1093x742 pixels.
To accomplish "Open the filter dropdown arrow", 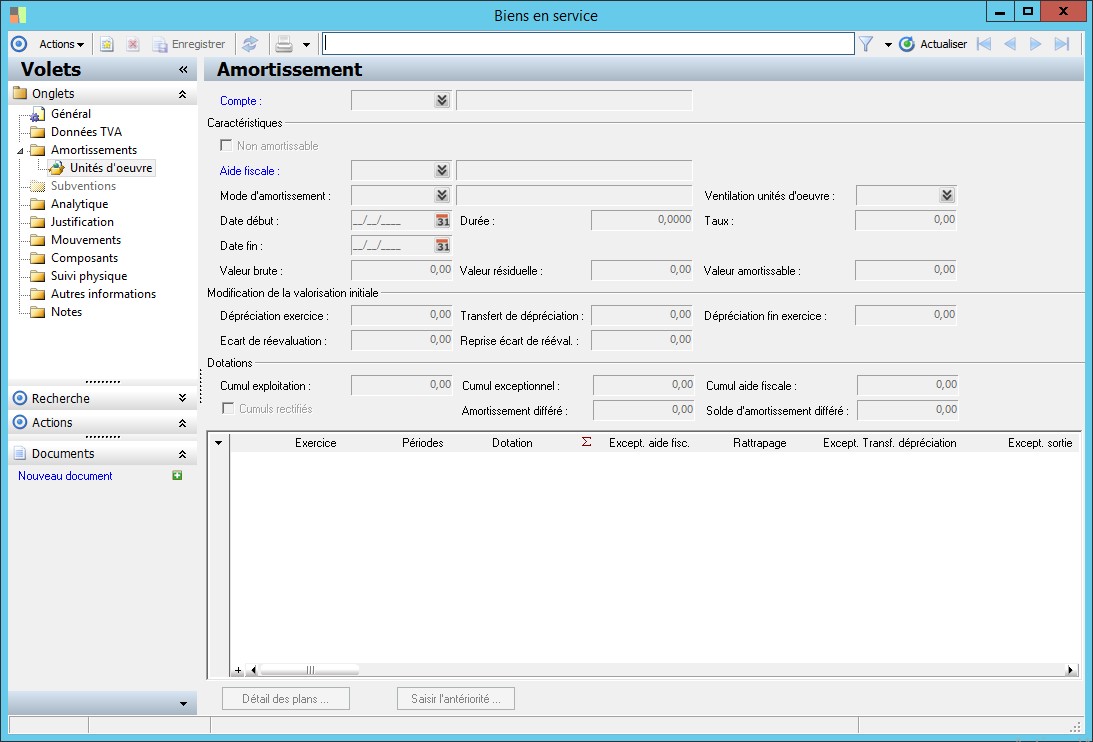I will [x=888, y=45].
